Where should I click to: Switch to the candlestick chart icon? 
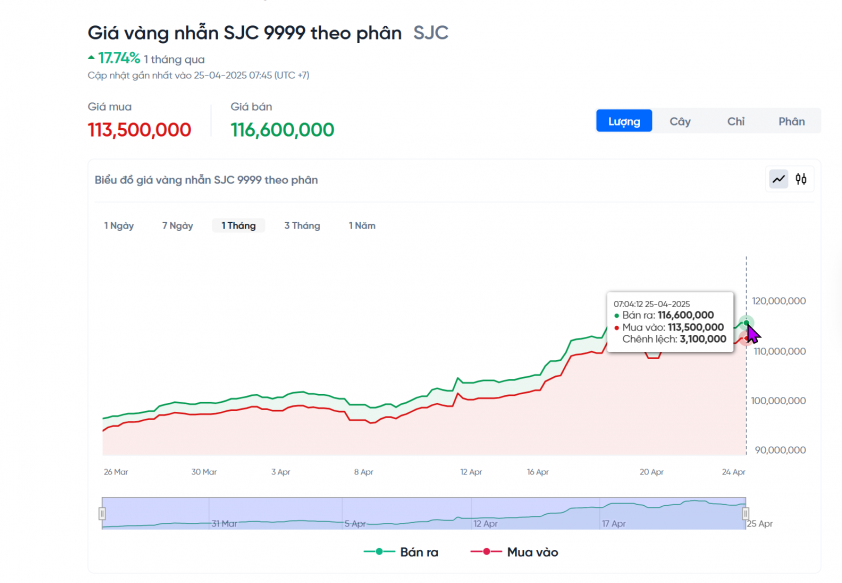coord(801,179)
